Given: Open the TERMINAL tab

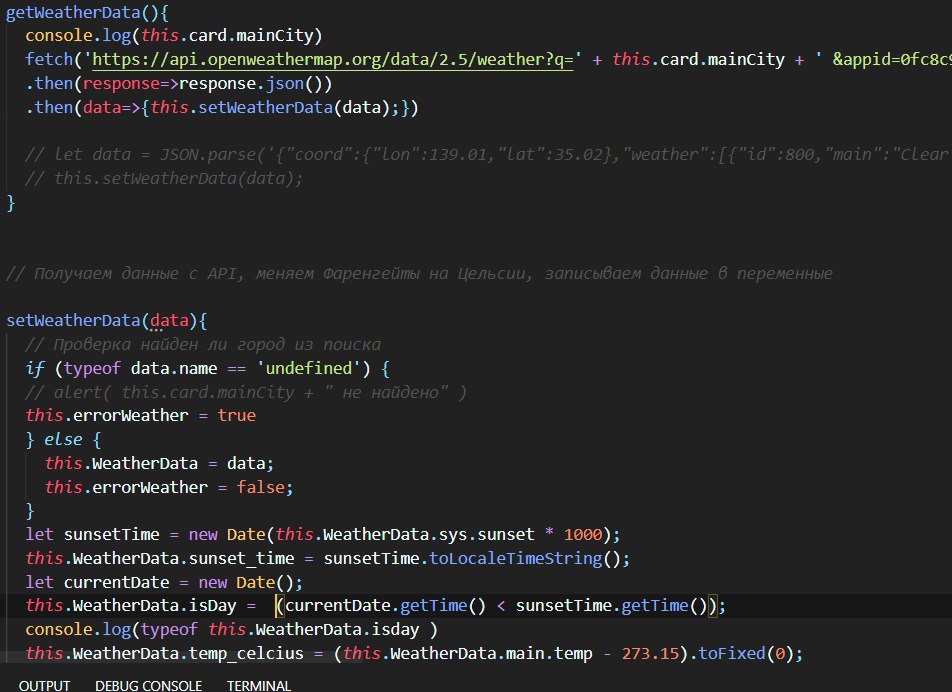Looking at the screenshot, I should pyautogui.click(x=259, y=685).
